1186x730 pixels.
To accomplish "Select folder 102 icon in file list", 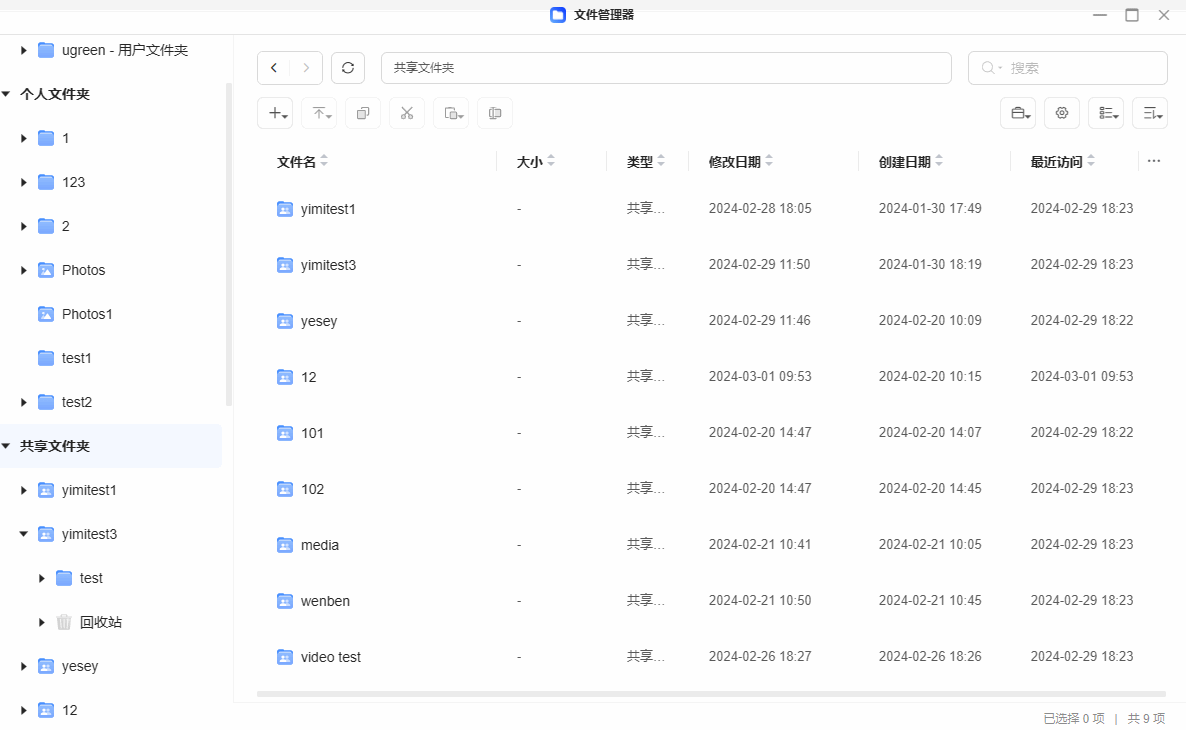I will coord(284,489).
